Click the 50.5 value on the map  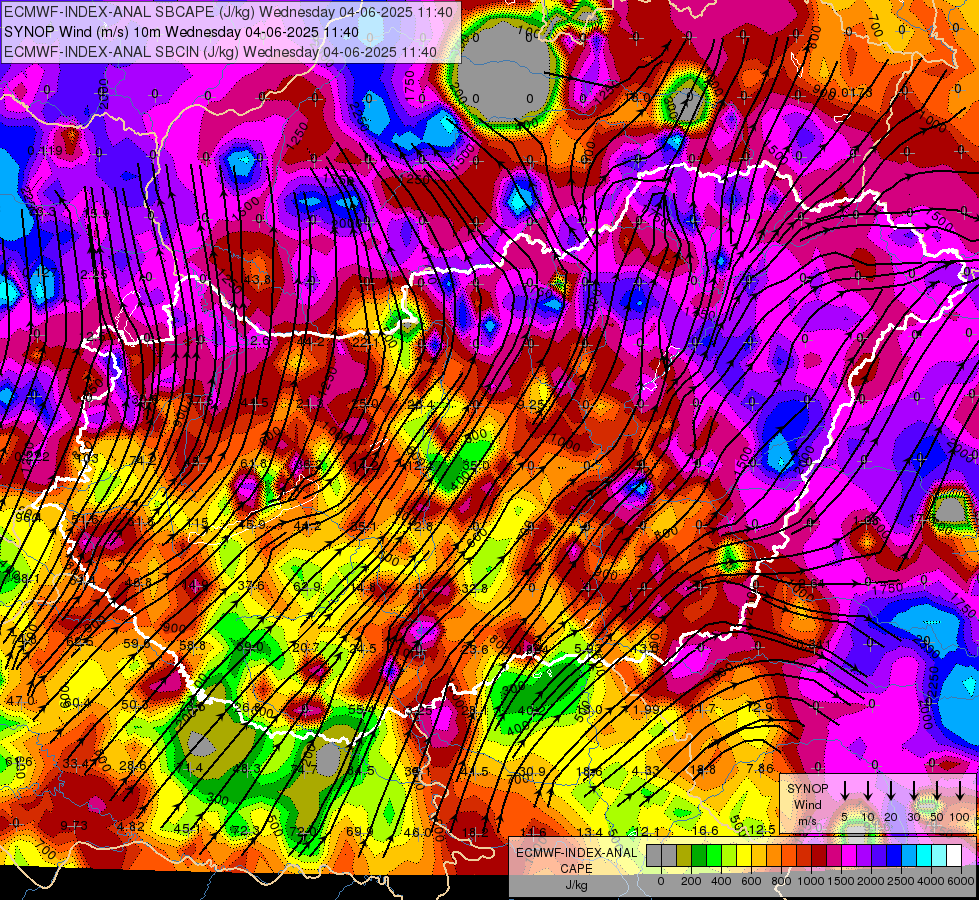pyautogui.click(x=135, y=705)
